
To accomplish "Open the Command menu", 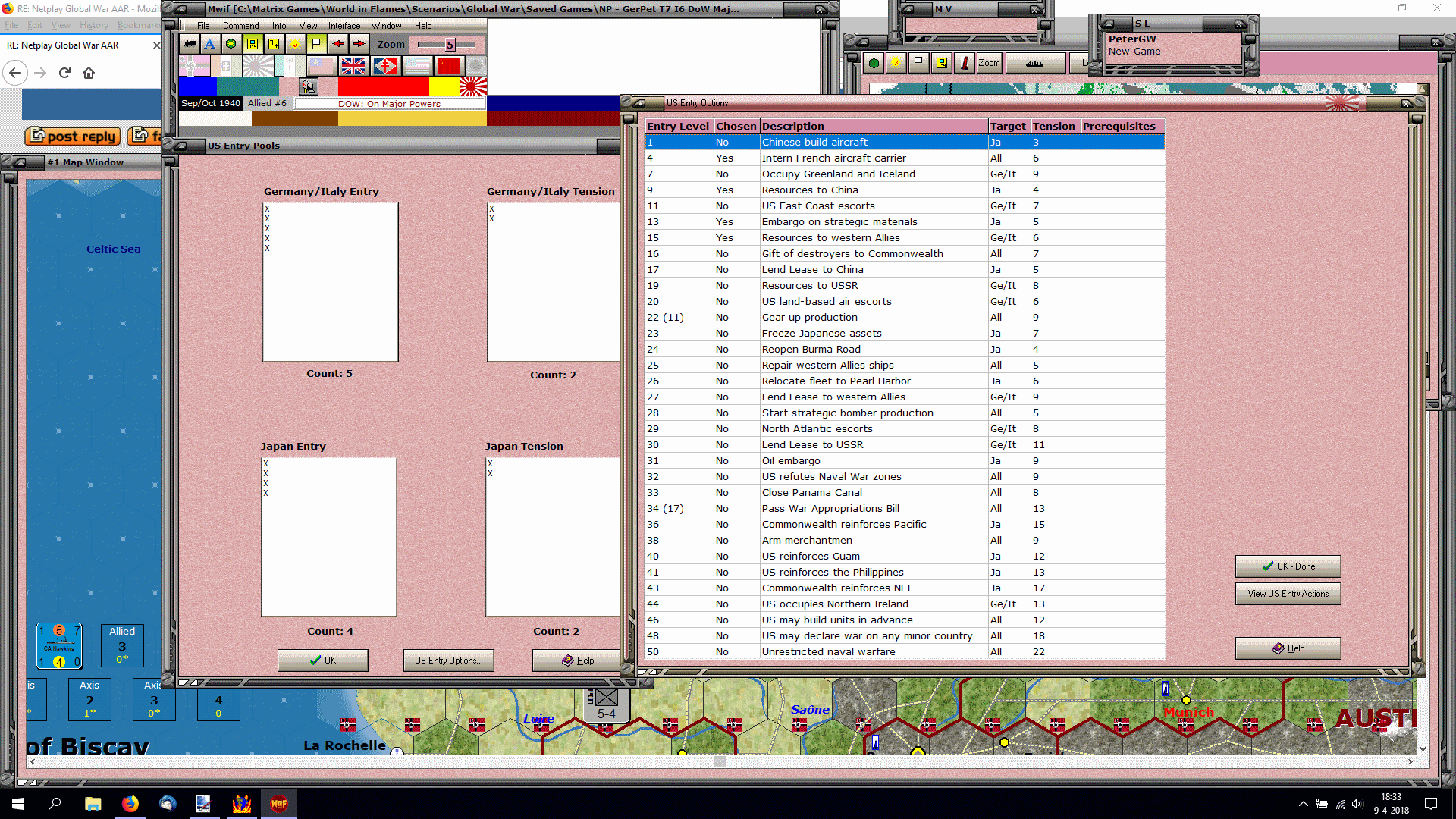I will [x=240, y=26].
